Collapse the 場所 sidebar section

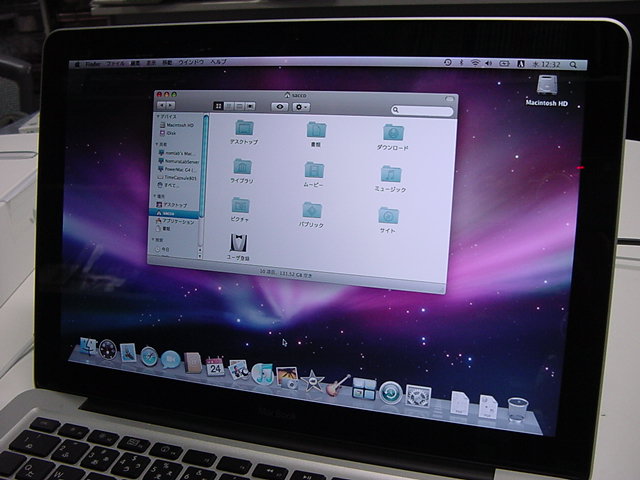click(154, 196)
